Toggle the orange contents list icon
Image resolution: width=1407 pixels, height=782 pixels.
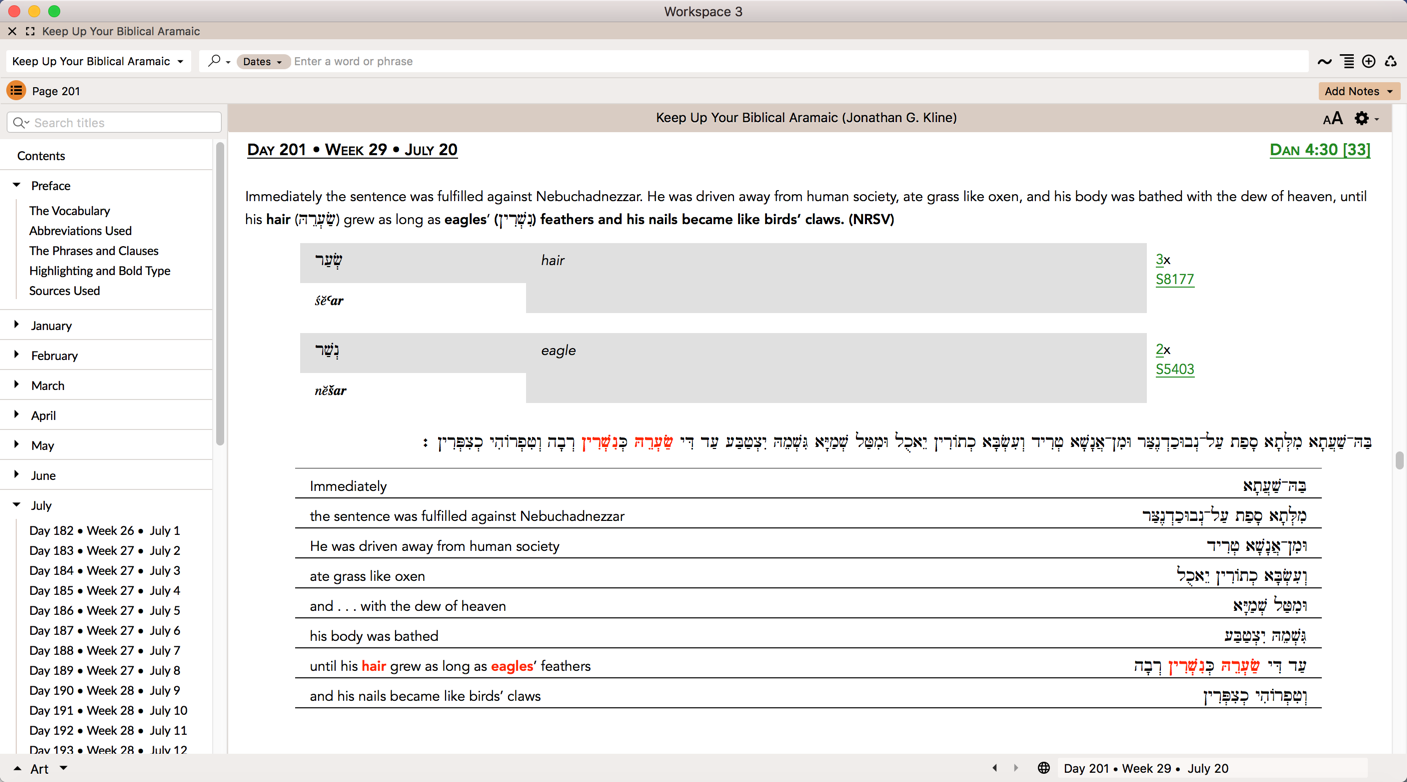pos(16,91)
